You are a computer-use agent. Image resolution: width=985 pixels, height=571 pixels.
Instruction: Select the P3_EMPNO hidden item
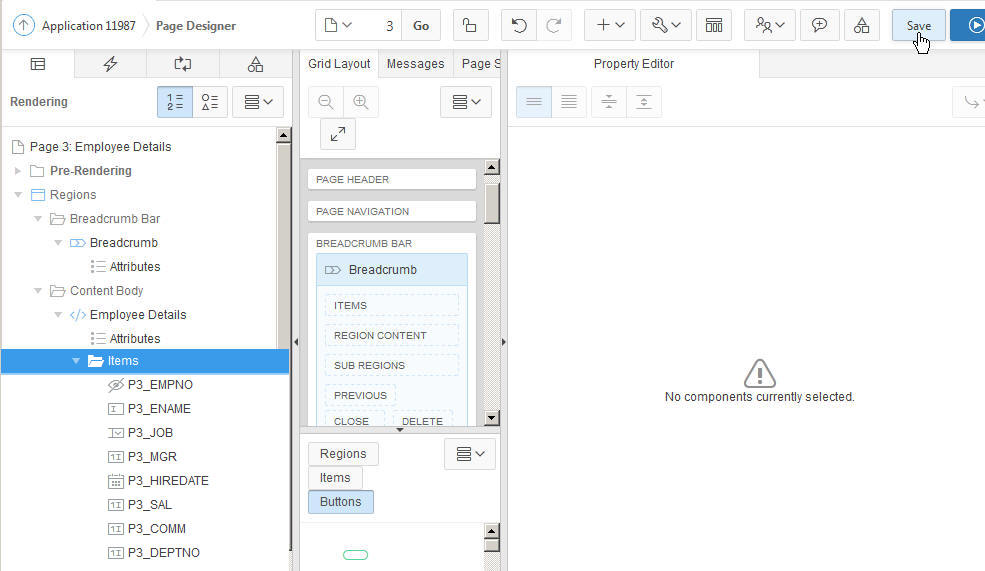click(160, 384)
